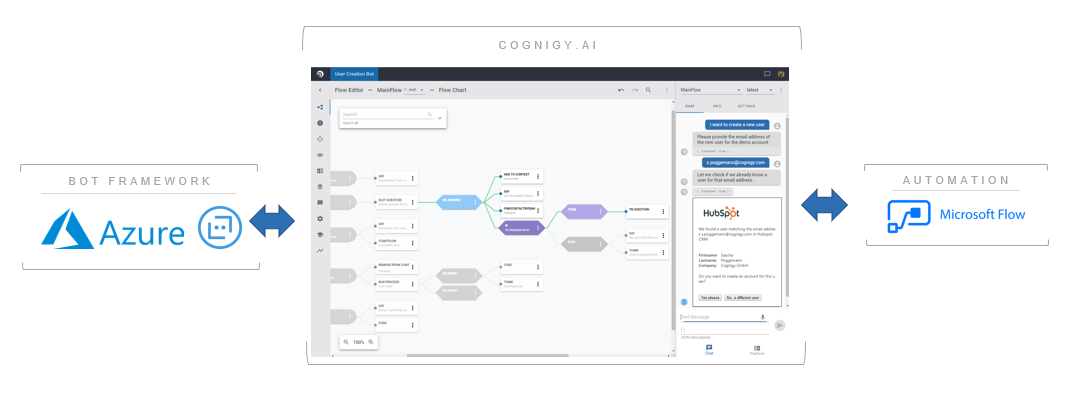The width and height of the screenshot is (1074, 401).
Task: Open the STARTFLOW node's menu
Action: pyautogui.click(x=412, y=243)
